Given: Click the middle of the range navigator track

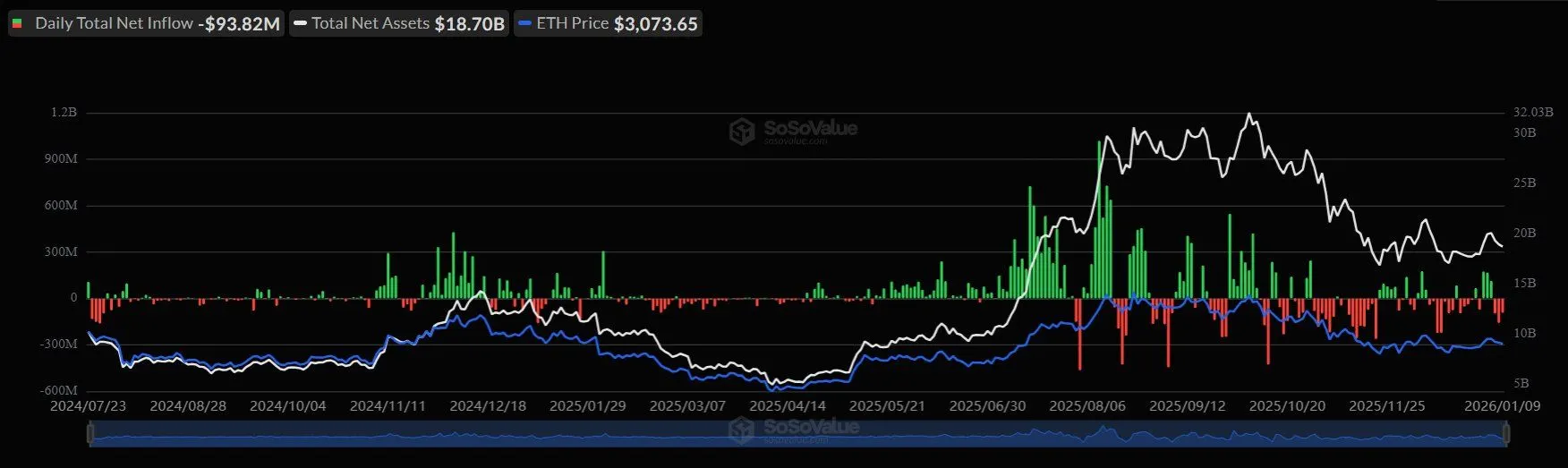Looking at the screenshot, I should point(797,435).
